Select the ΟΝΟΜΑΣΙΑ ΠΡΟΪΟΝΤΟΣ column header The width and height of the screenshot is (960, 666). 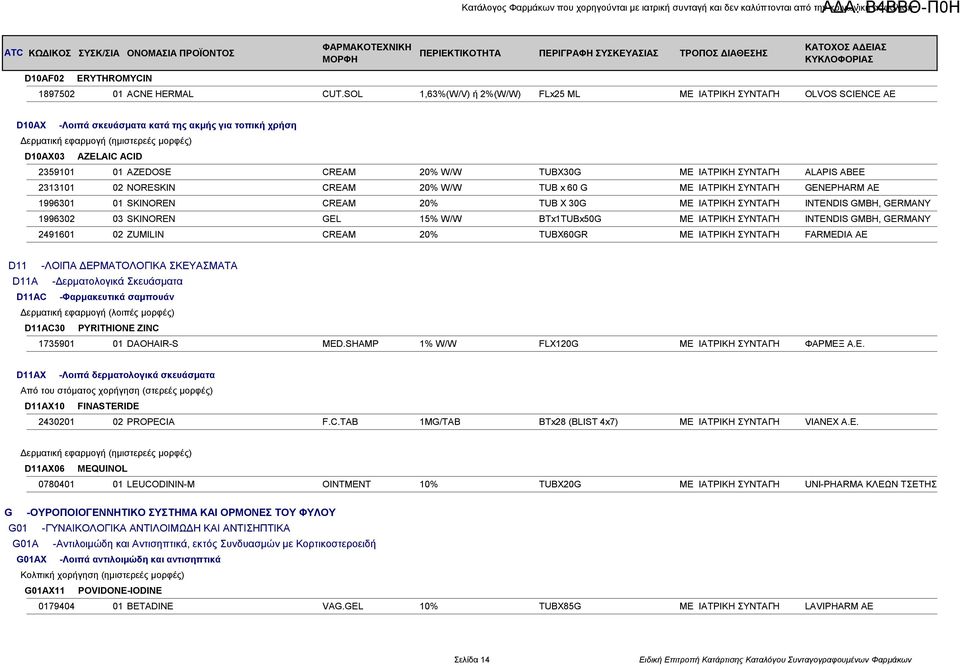coord(181,53)
